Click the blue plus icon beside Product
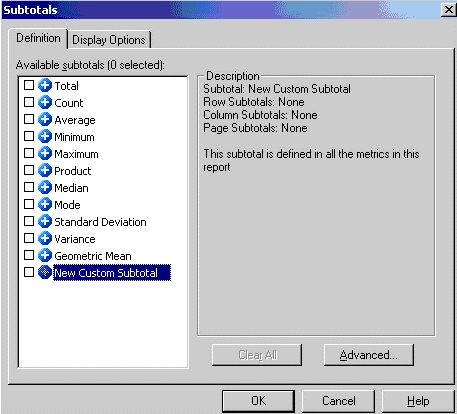The width and height of the screenshot is (457, 414). click(45, 170)
